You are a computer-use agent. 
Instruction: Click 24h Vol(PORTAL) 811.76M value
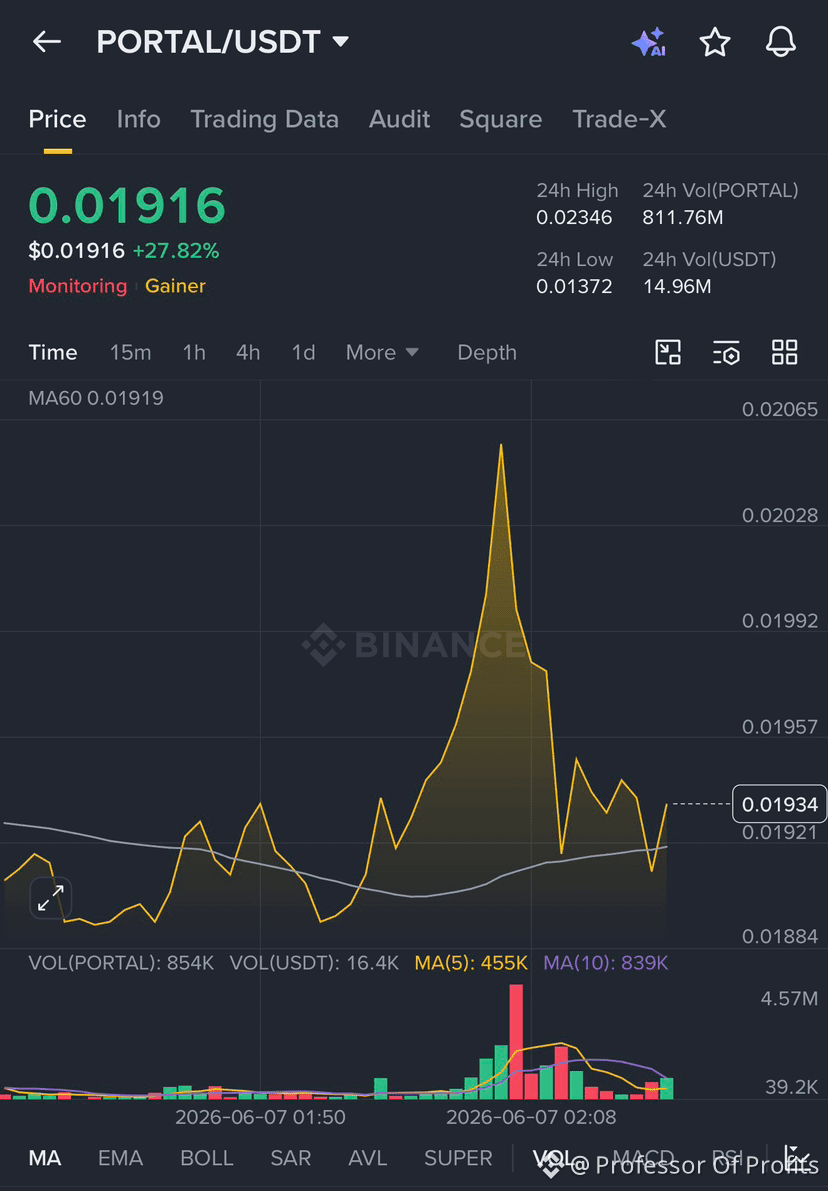(683, 218)
